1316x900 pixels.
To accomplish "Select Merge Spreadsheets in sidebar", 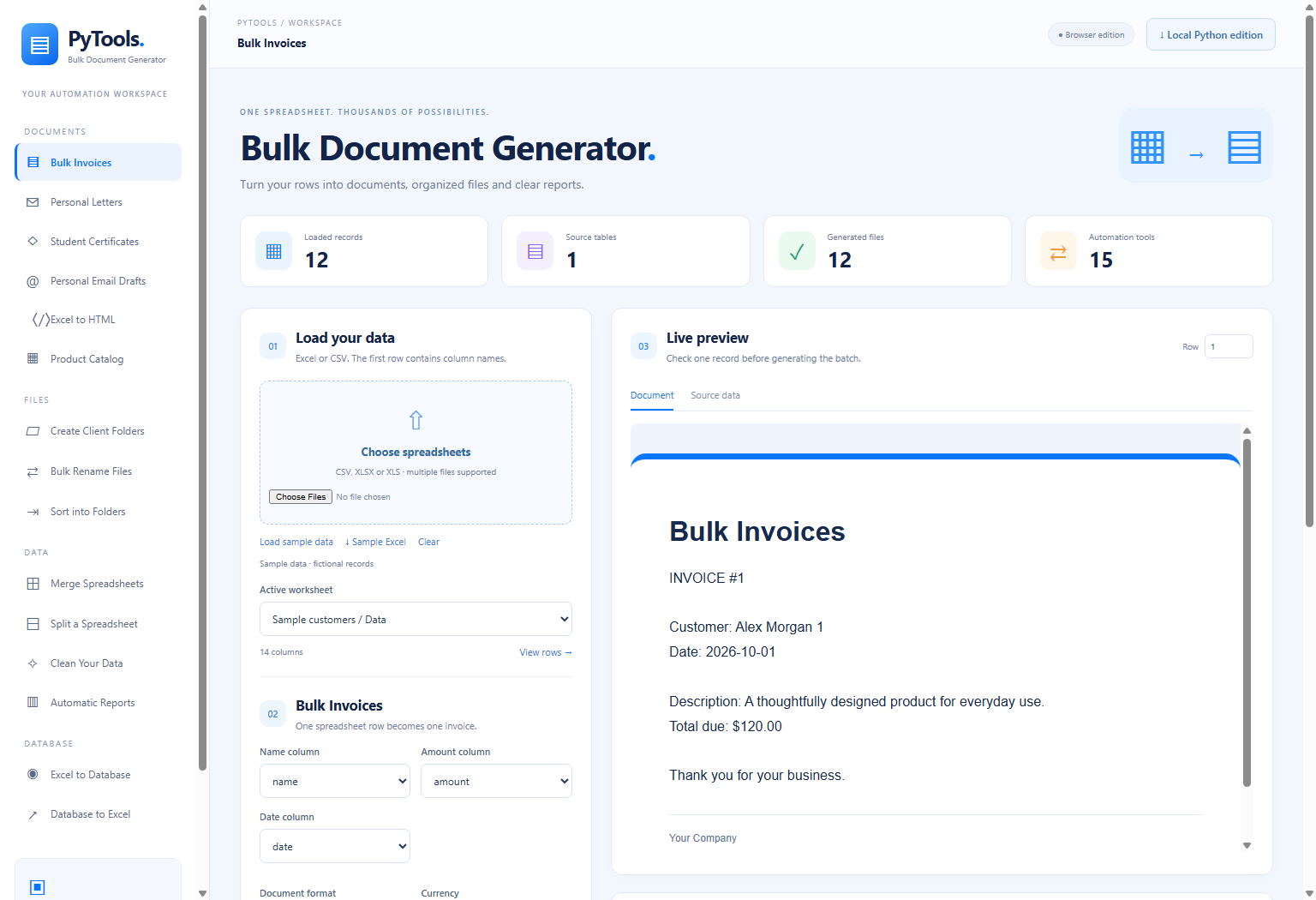I will click(x=99, y=584).
